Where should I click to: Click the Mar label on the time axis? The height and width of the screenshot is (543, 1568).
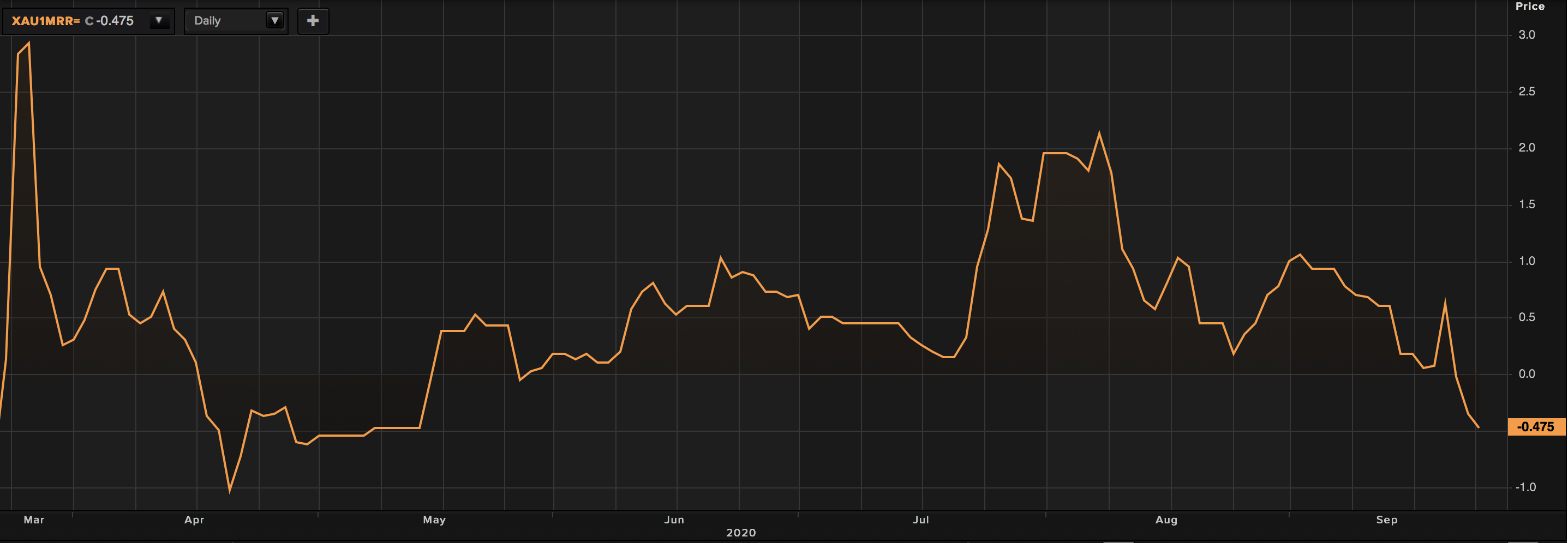tap(34, 520)
